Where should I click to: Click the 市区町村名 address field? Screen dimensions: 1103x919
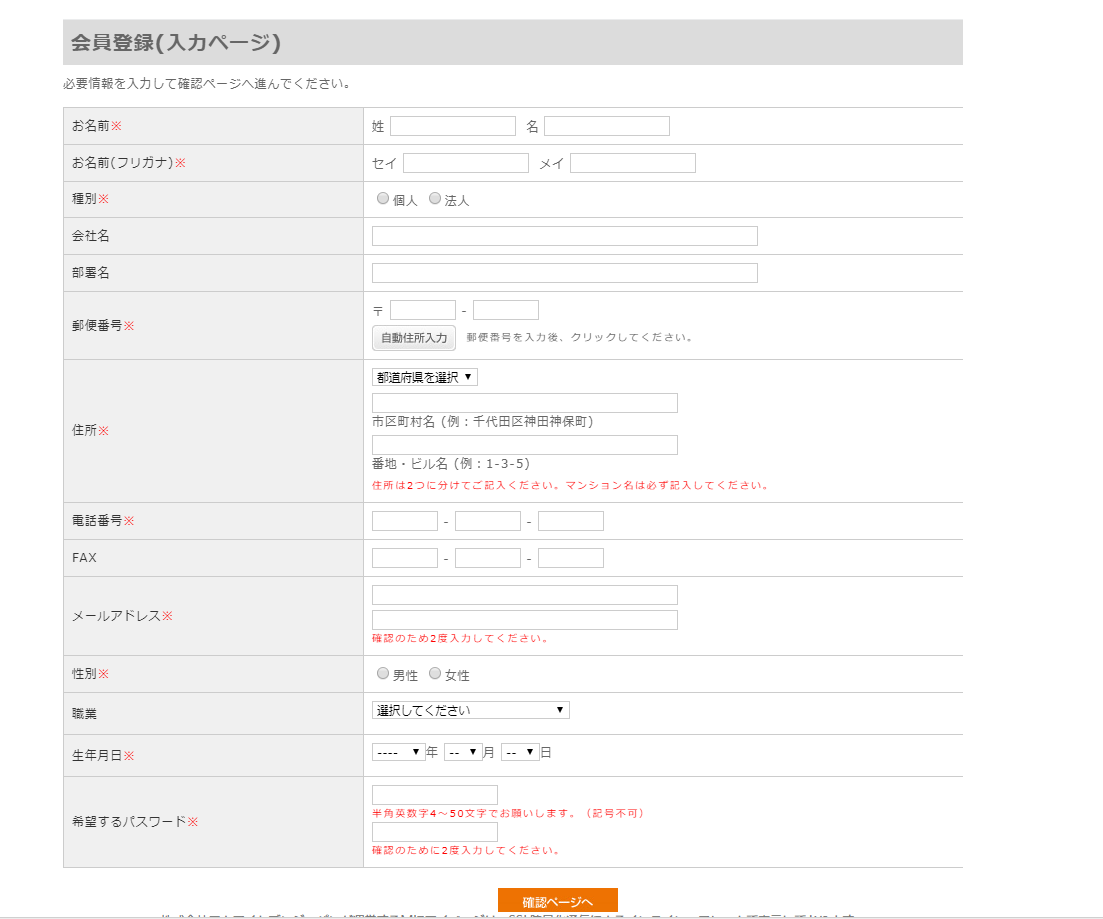tap(525, 403)
